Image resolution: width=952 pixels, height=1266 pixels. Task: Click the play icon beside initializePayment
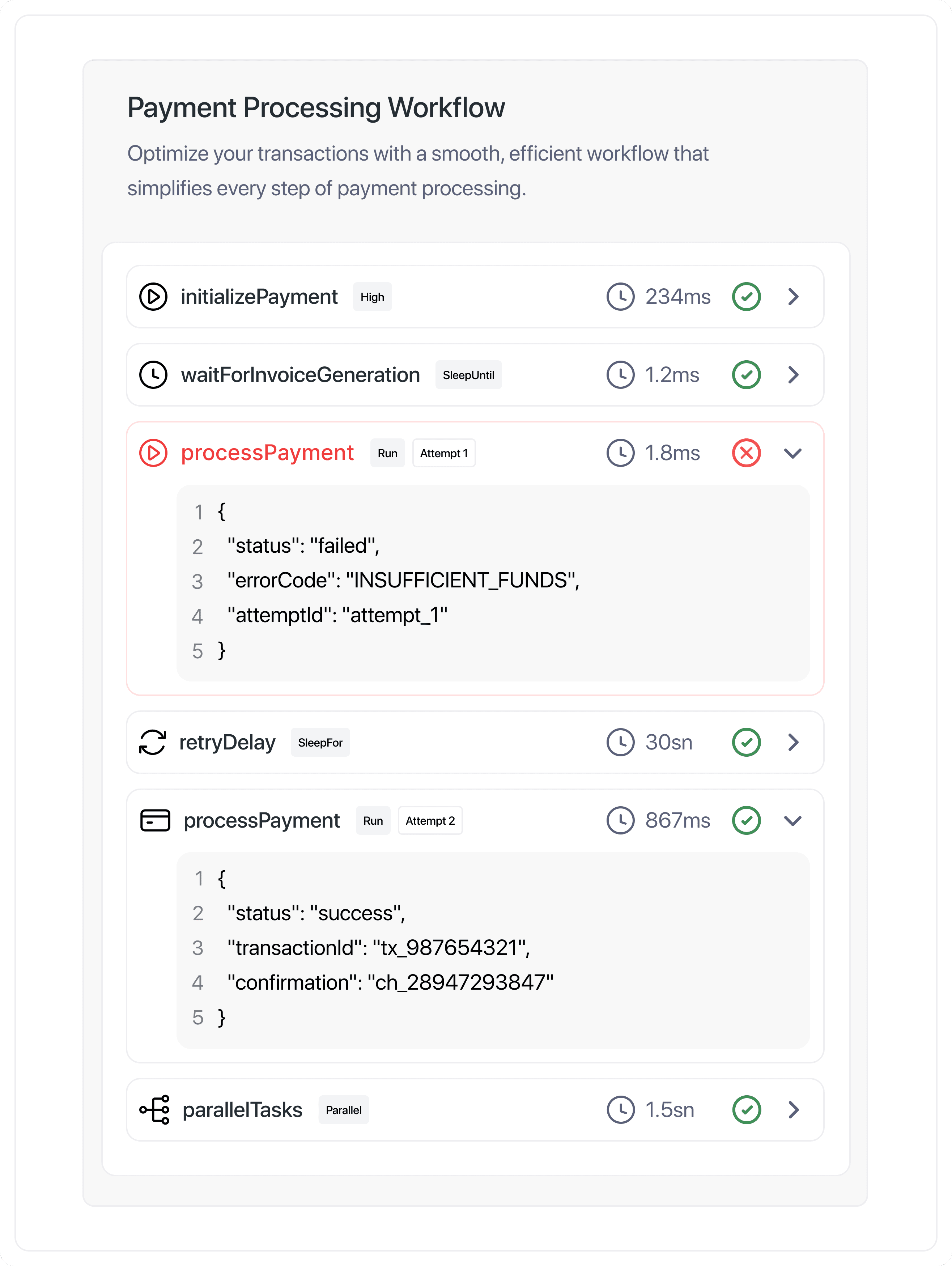(x=153, y=297)
